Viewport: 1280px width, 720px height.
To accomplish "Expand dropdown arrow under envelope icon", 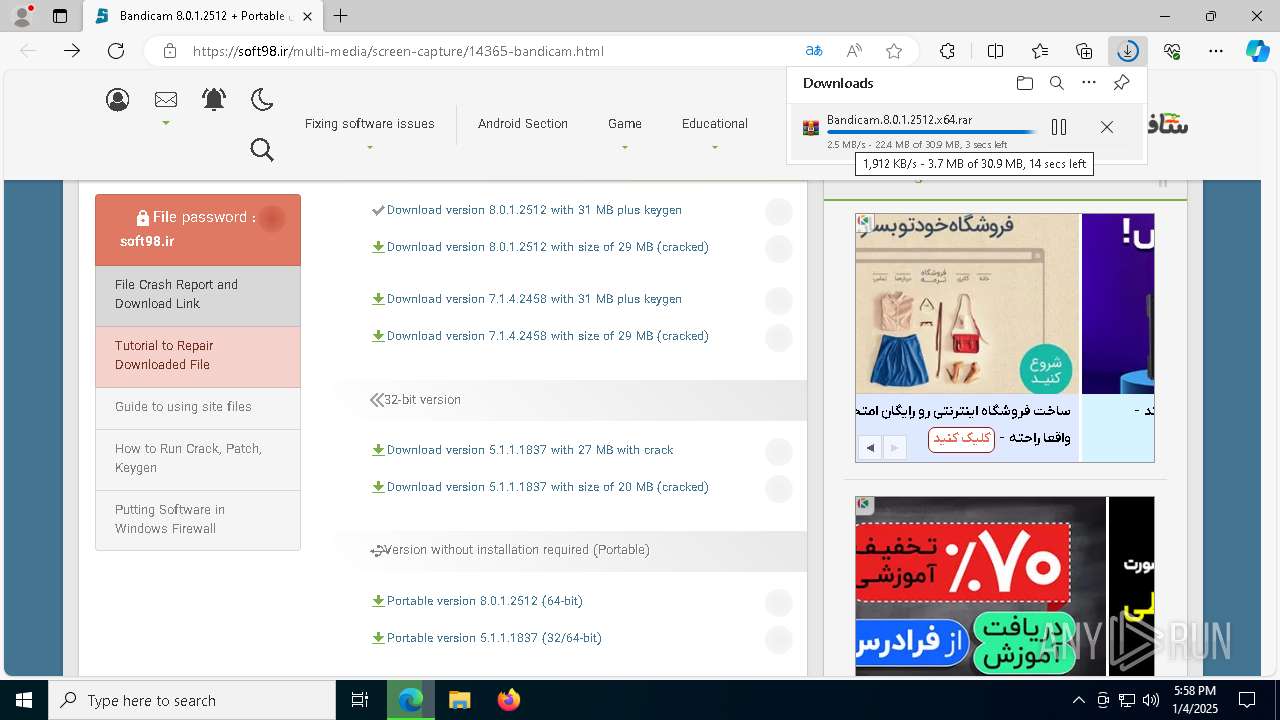I will coord(166,123).
